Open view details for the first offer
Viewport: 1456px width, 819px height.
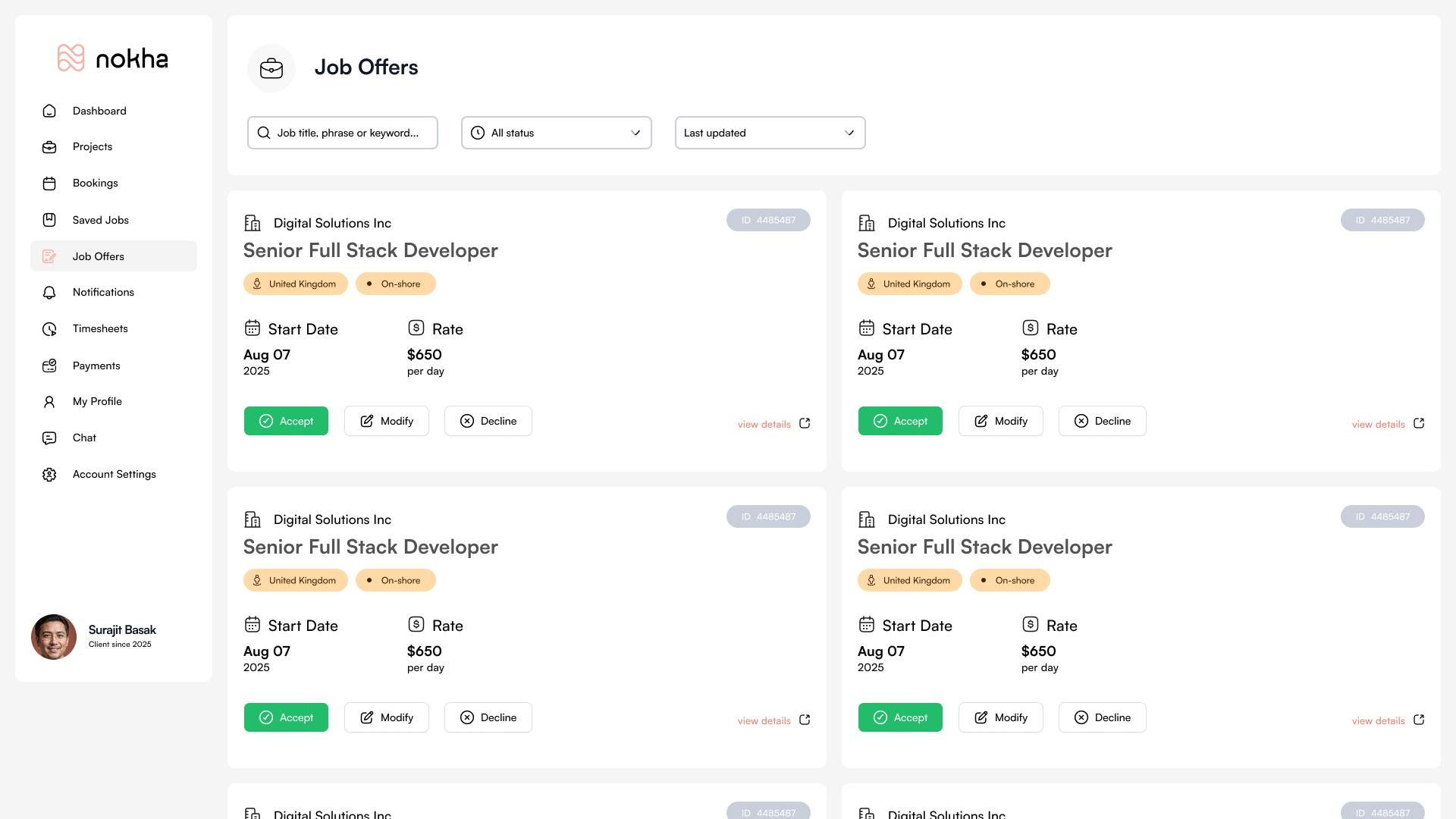click(764, 424)
